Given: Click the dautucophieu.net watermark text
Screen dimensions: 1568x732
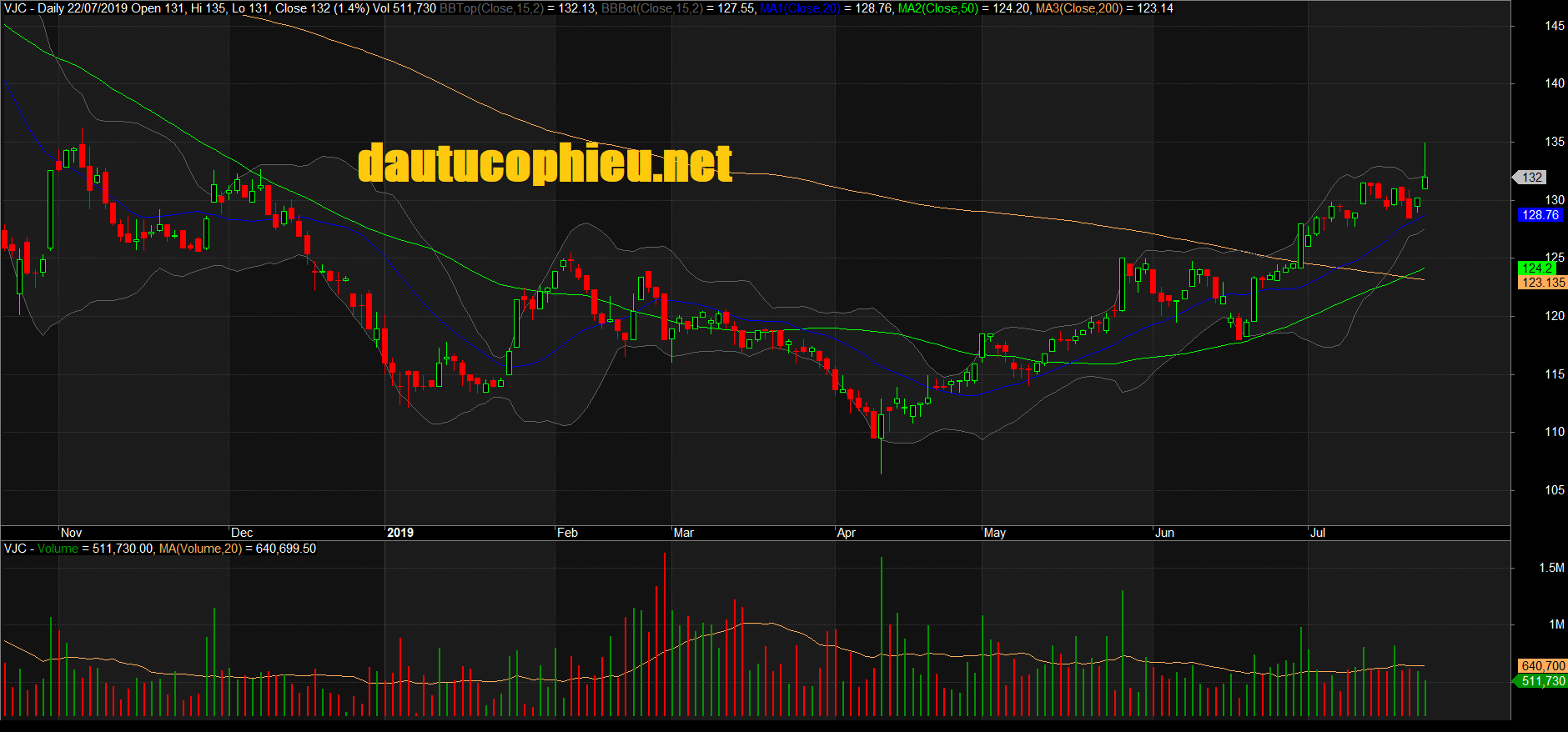Looking at the screenshot, I should (x=545, y=163).
